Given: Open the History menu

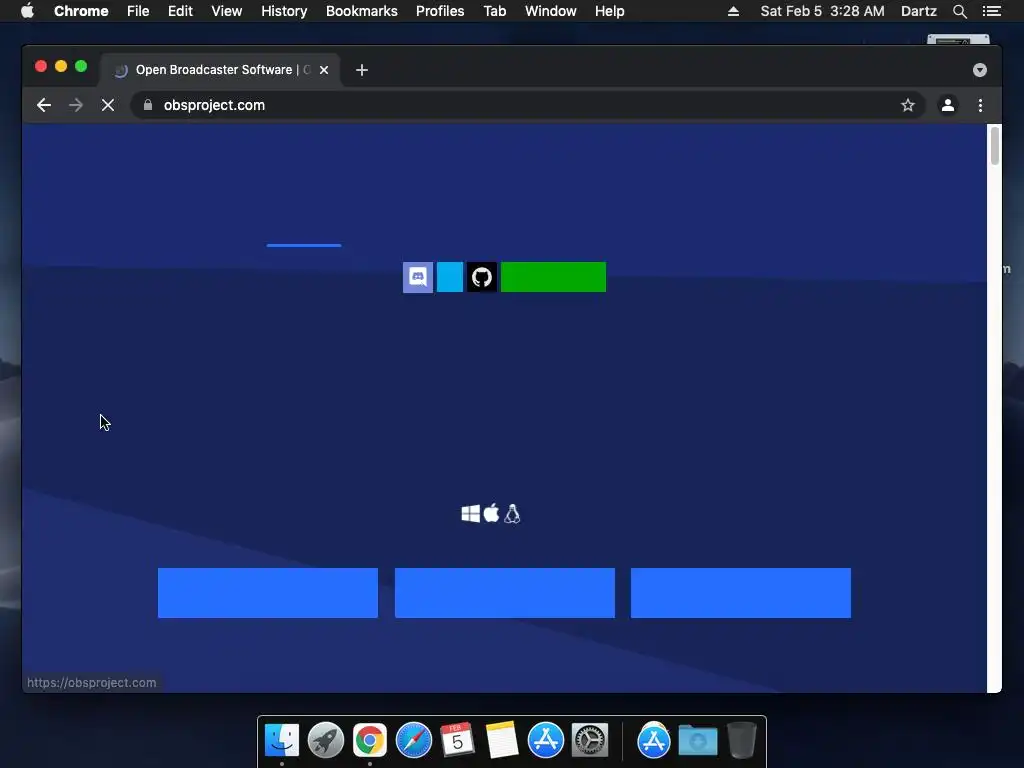Looking at the screenshot, I should [x=284, y=11].
